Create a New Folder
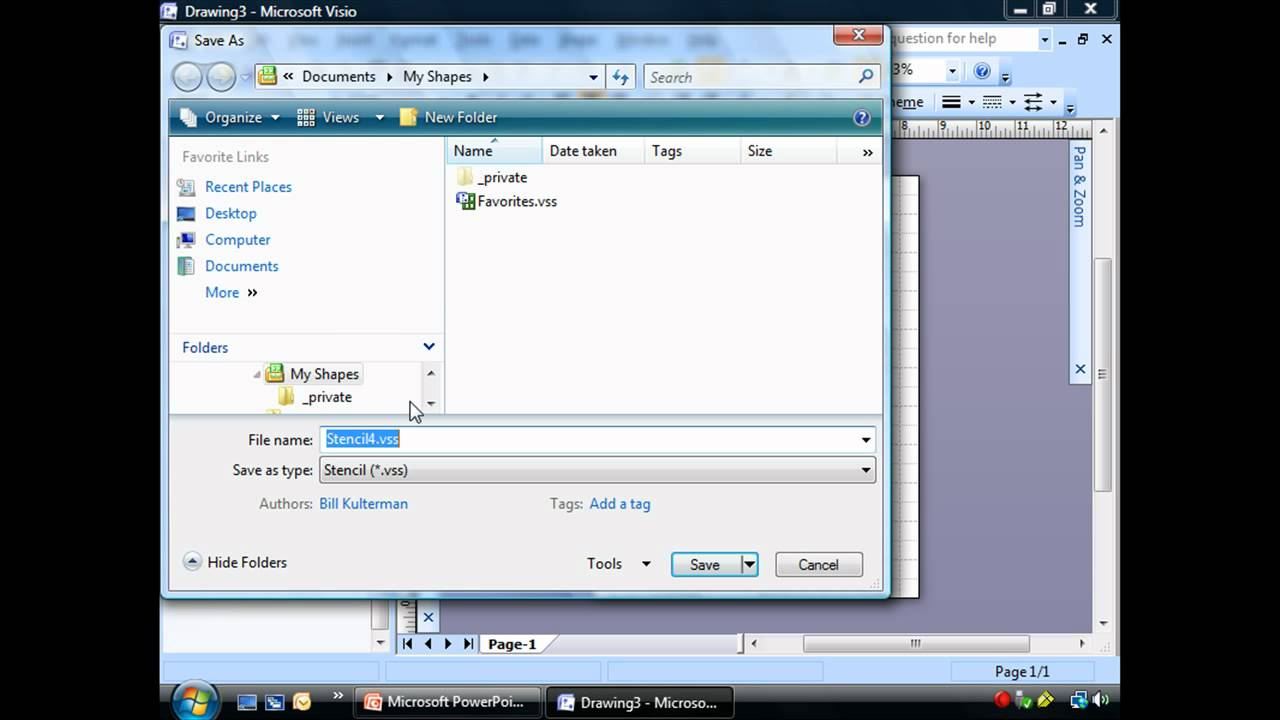 pos(449,117)
